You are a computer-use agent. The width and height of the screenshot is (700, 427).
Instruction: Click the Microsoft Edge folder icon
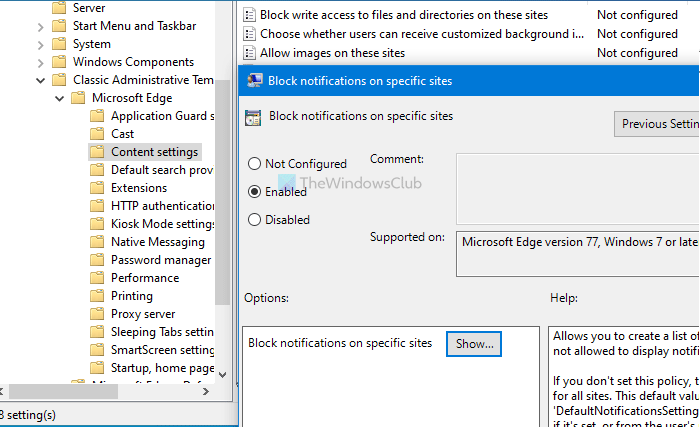click(78, 98)
